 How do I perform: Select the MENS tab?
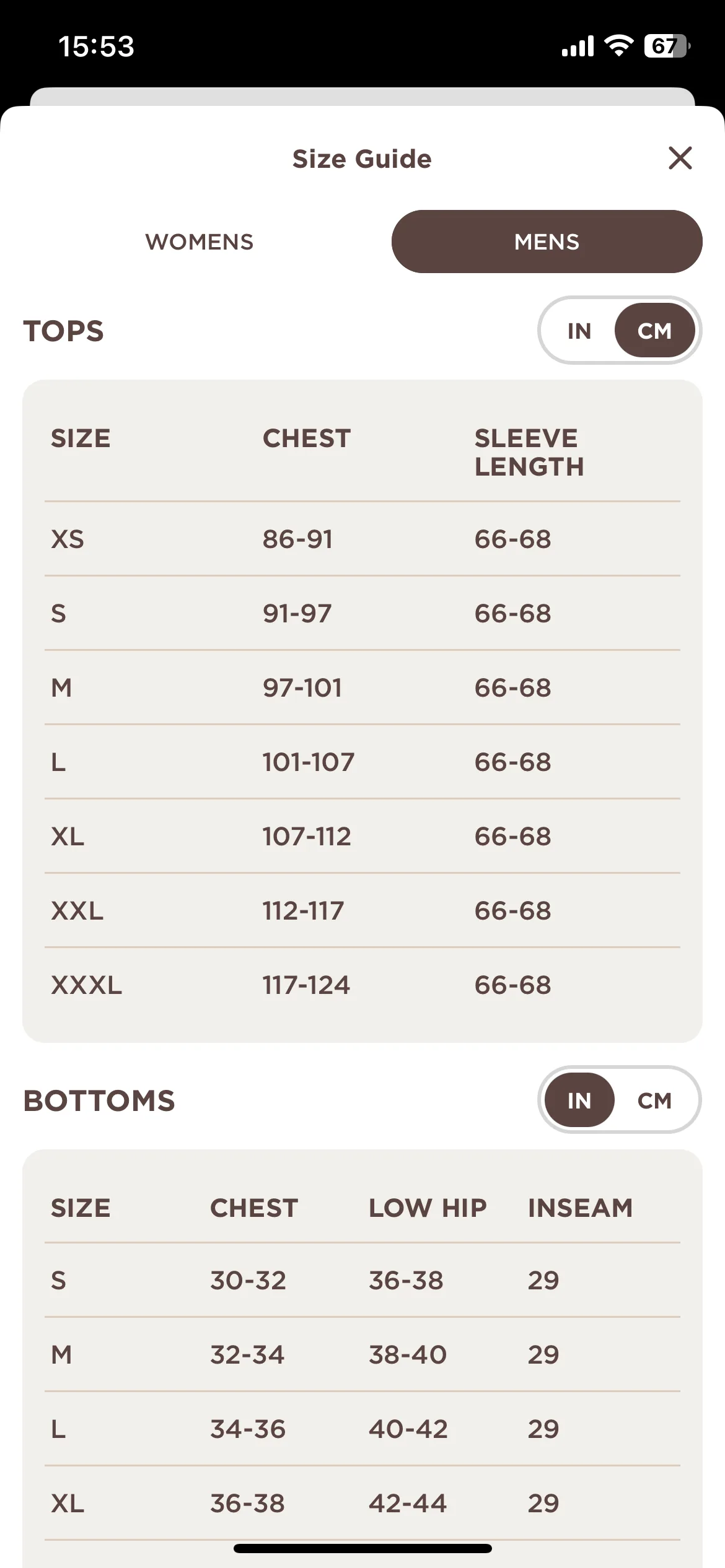547,242
